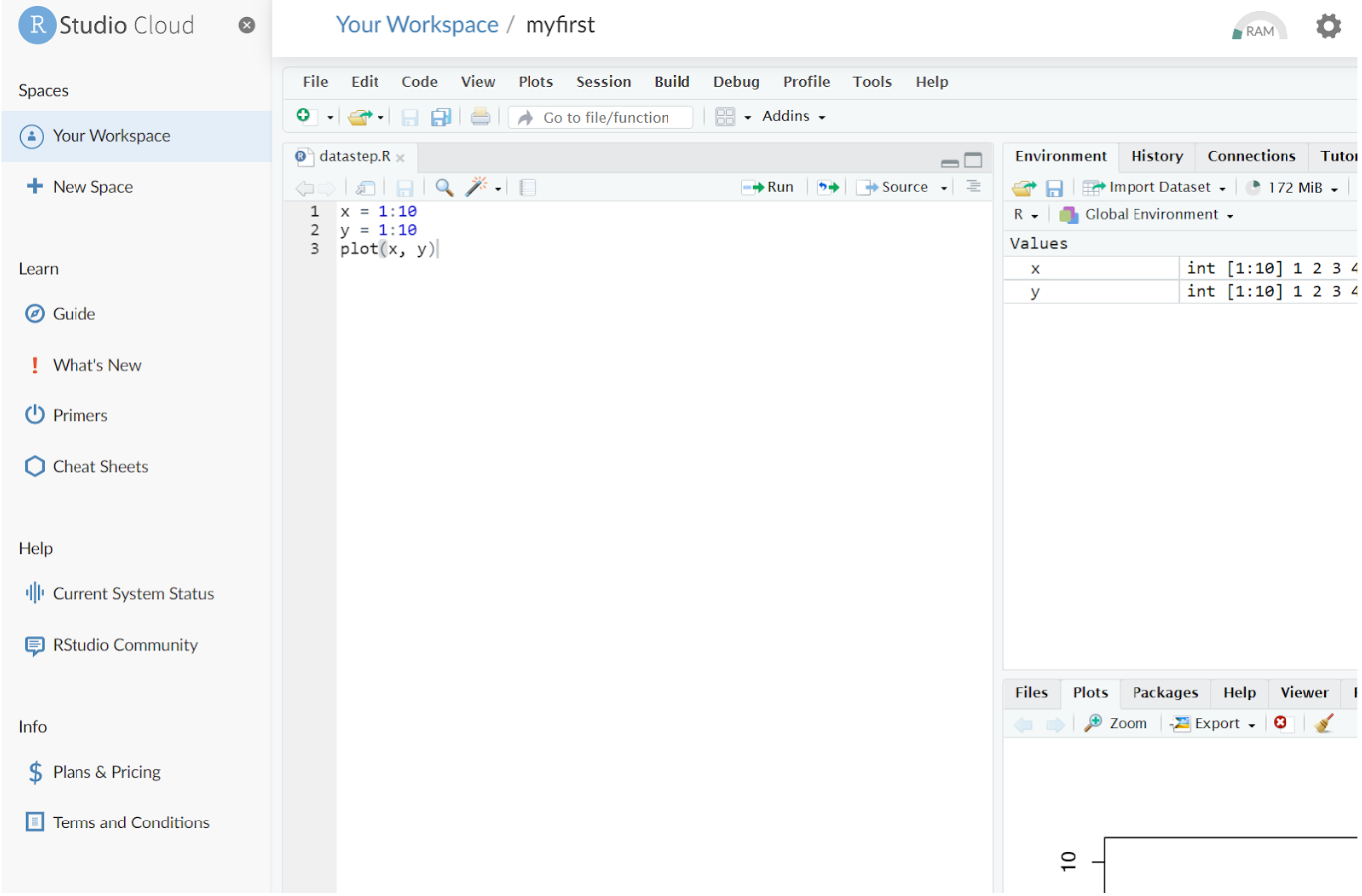Switch to the Plots tab
The image size is (1362, 896).
[x=1090, y=693]
